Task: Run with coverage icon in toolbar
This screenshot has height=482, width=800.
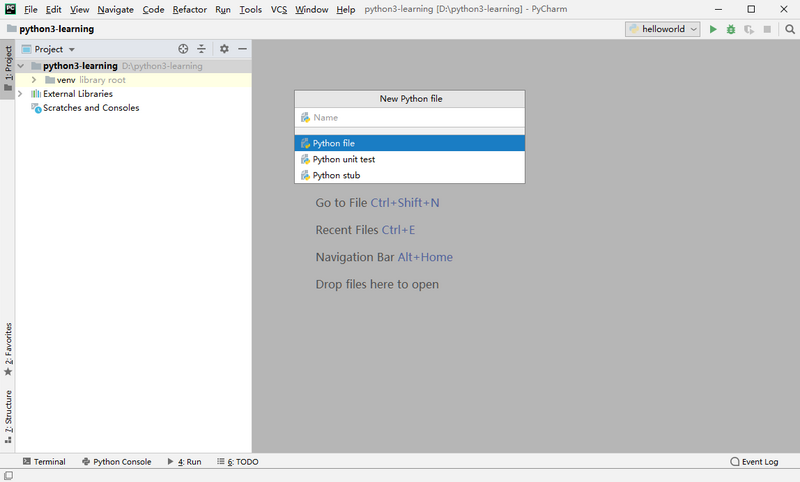Action: (748, 29)
